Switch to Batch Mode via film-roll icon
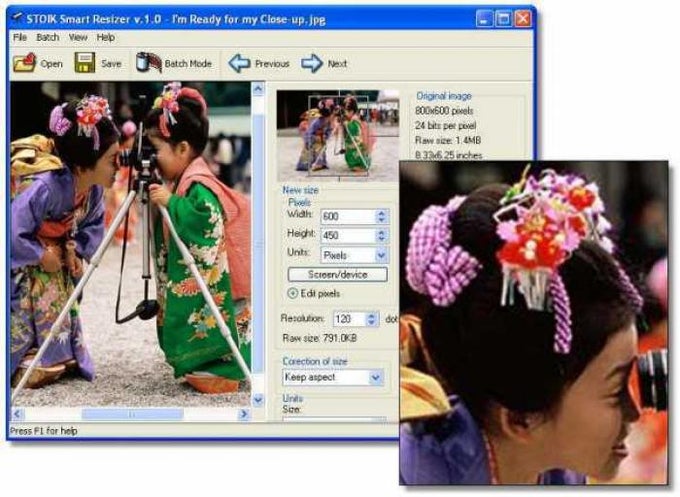This screenshot has width=680, height=497. [148, 63]
